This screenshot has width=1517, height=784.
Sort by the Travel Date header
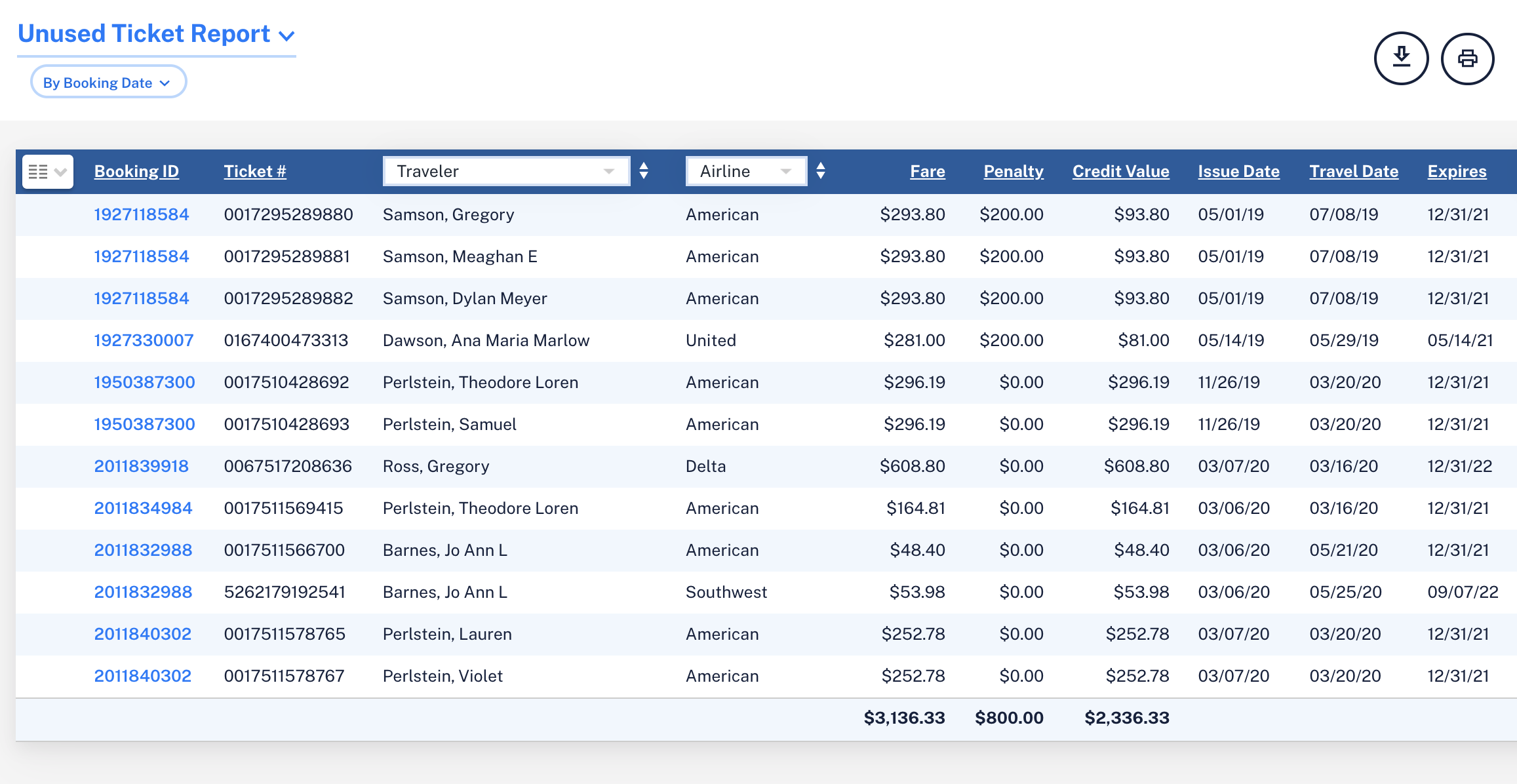(x=1353, y=171)
